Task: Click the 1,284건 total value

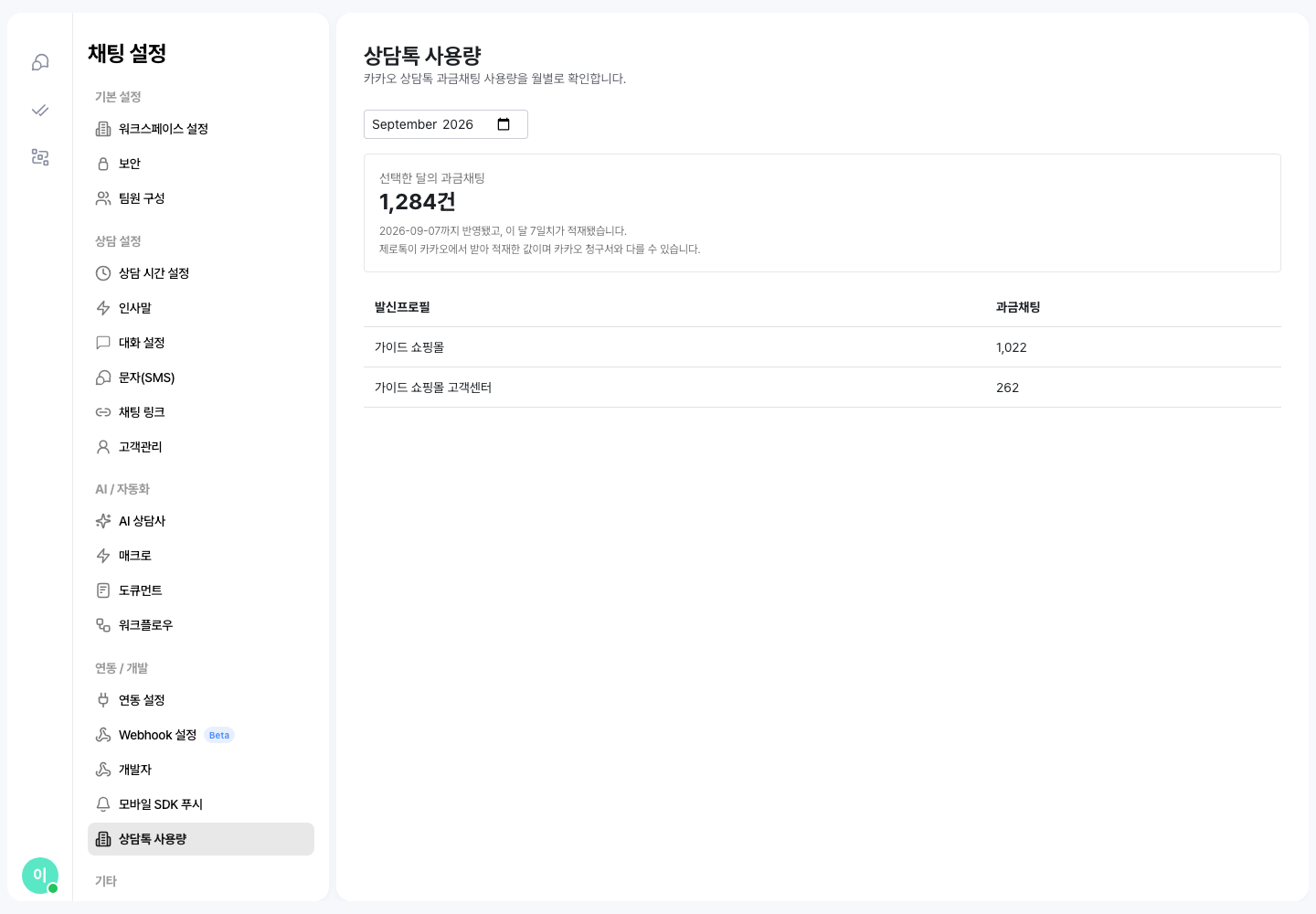Action: click(418, 202)
